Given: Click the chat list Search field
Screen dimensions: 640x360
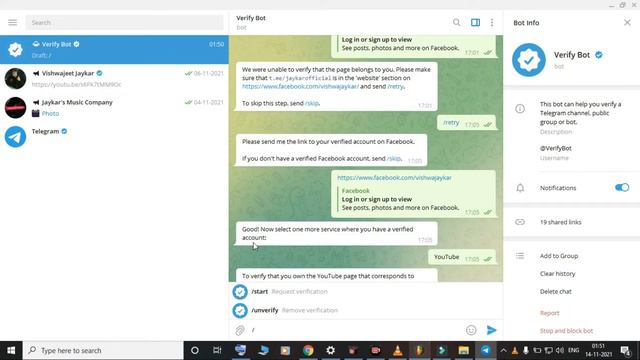Looking at the screenshot, I should (124, 22).
